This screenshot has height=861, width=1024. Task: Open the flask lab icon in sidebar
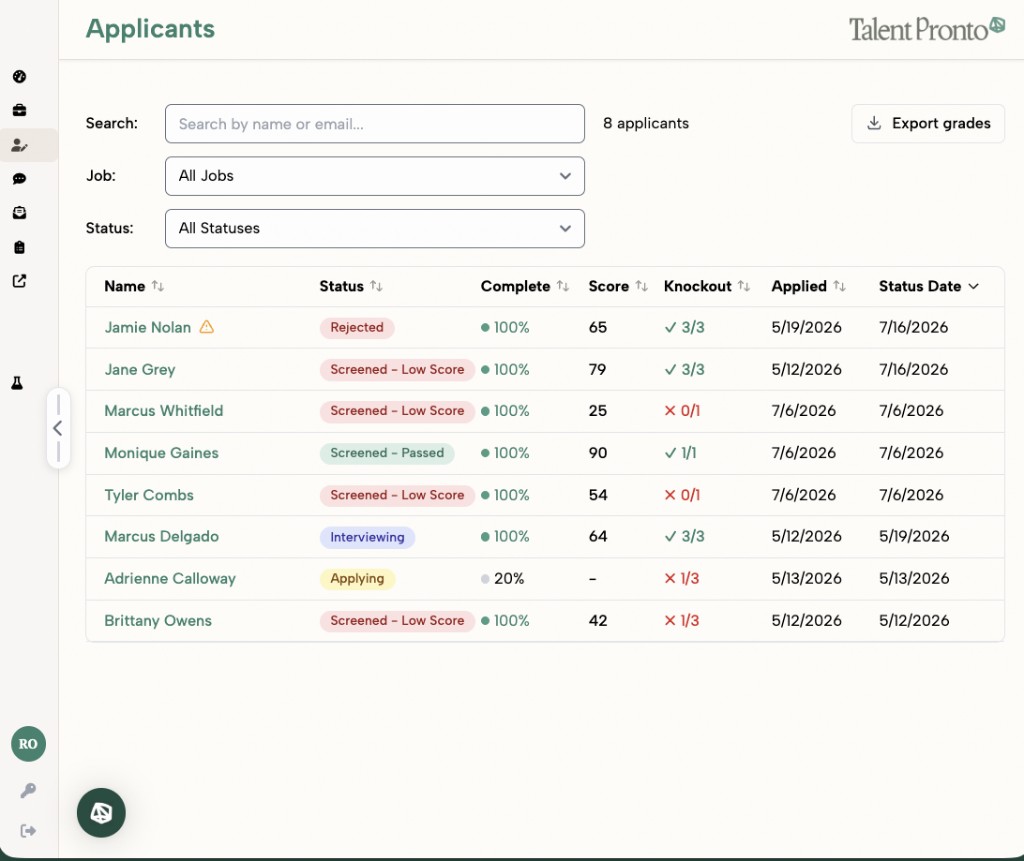tap(18, 383)
